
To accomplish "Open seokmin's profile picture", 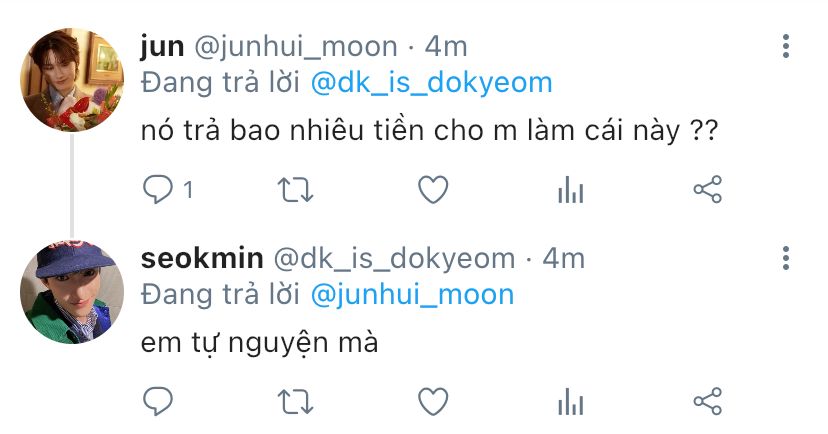I will pos(72,292).
